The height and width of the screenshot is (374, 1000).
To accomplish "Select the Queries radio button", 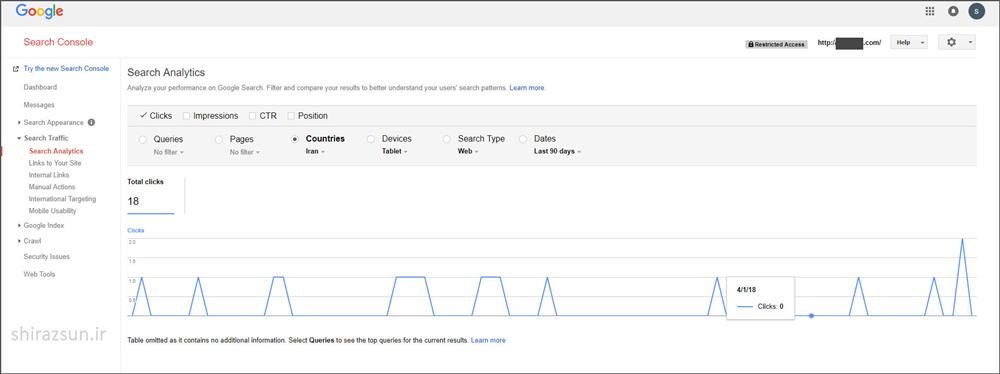I will (142, 139).
